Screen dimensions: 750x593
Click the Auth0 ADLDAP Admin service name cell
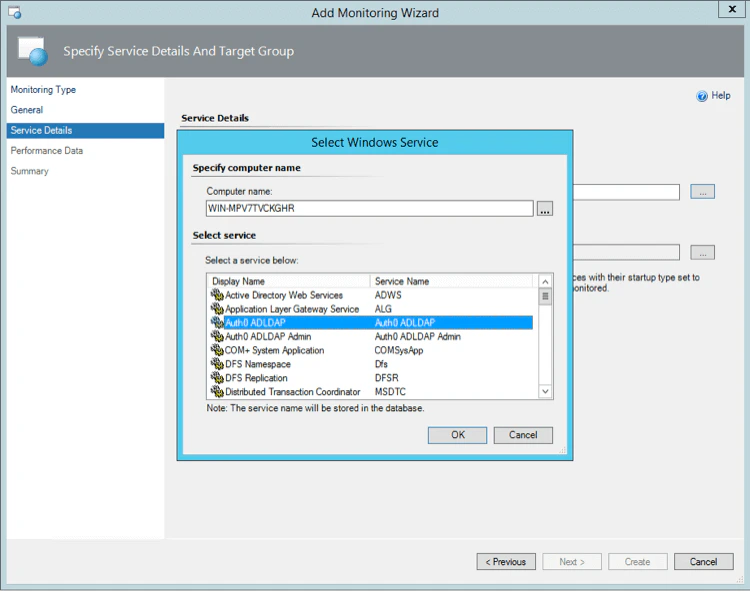pos(418,337)
